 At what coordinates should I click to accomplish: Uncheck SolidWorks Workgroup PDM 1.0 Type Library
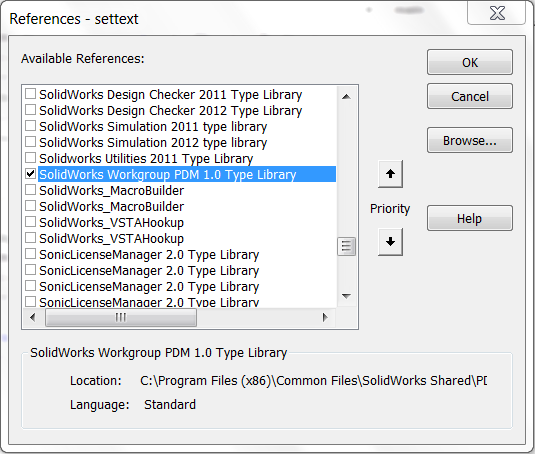click(x=30, y=174)
